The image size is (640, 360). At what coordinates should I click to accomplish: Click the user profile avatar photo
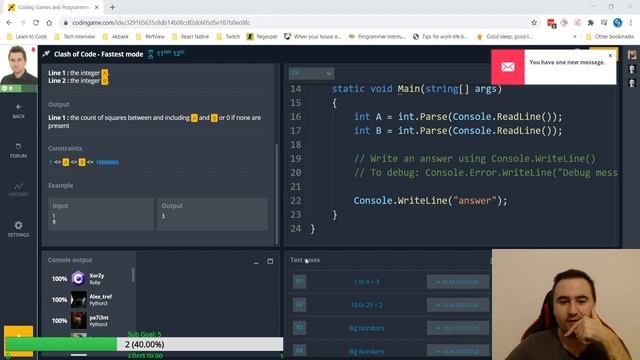point(18,64)
